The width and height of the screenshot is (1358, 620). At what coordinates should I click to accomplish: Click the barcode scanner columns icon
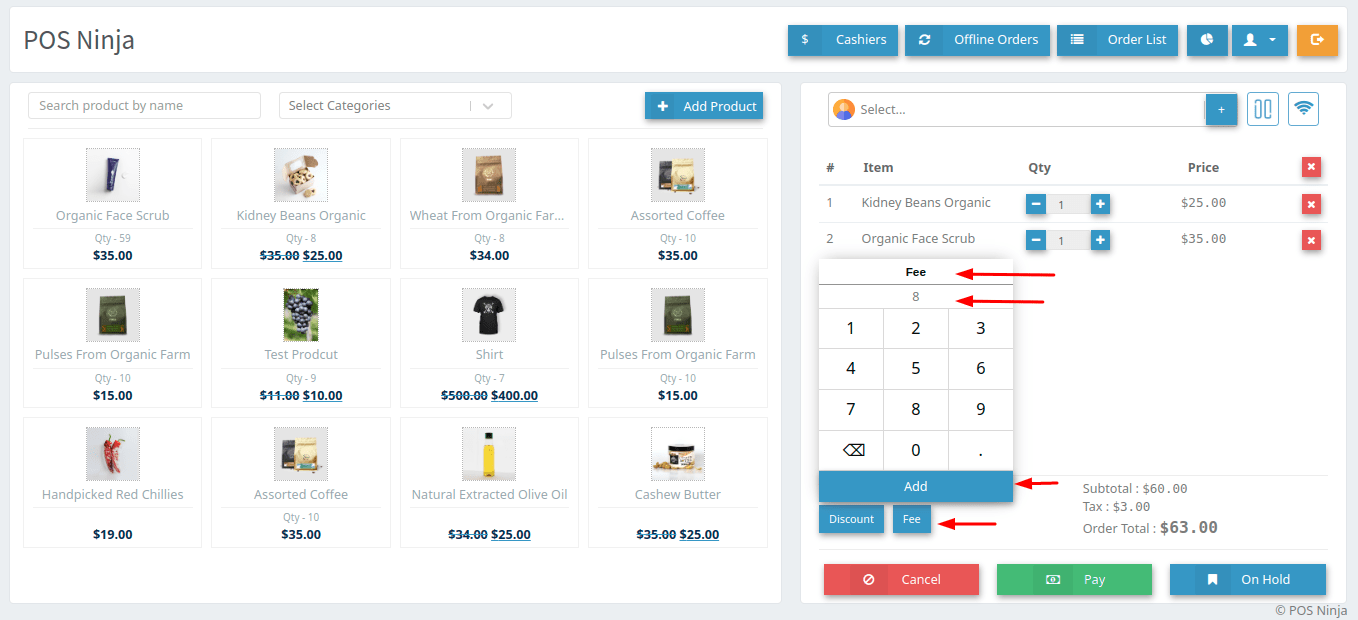[1263, 109]
